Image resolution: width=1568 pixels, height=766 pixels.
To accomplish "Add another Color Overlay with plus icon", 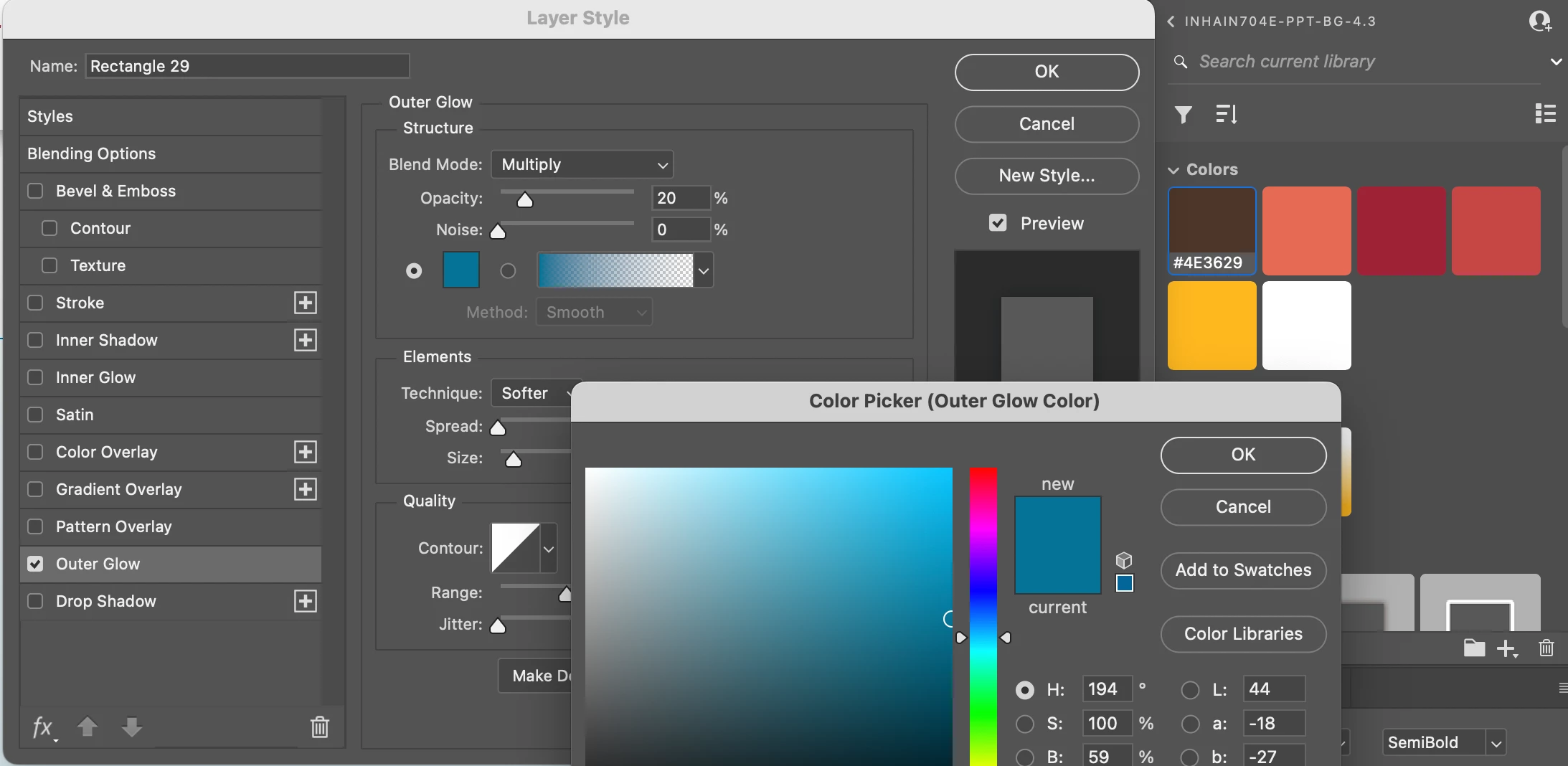I will point(306,452).
